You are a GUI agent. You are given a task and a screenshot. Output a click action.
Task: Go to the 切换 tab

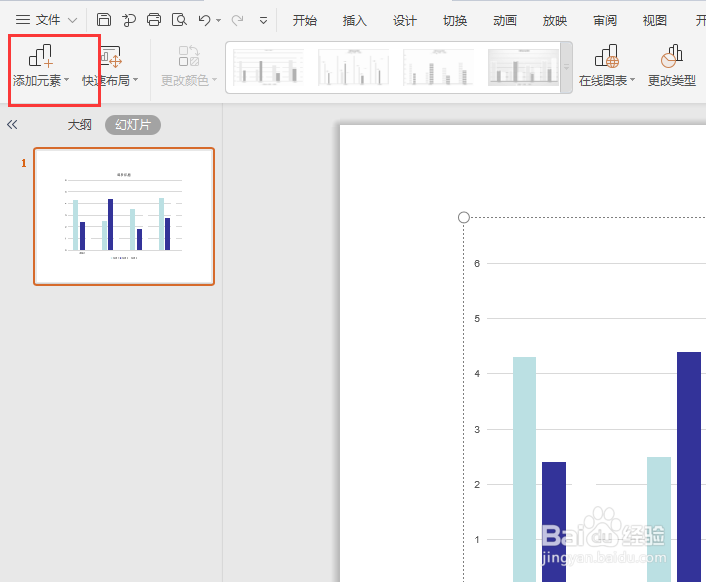point(455,20)
